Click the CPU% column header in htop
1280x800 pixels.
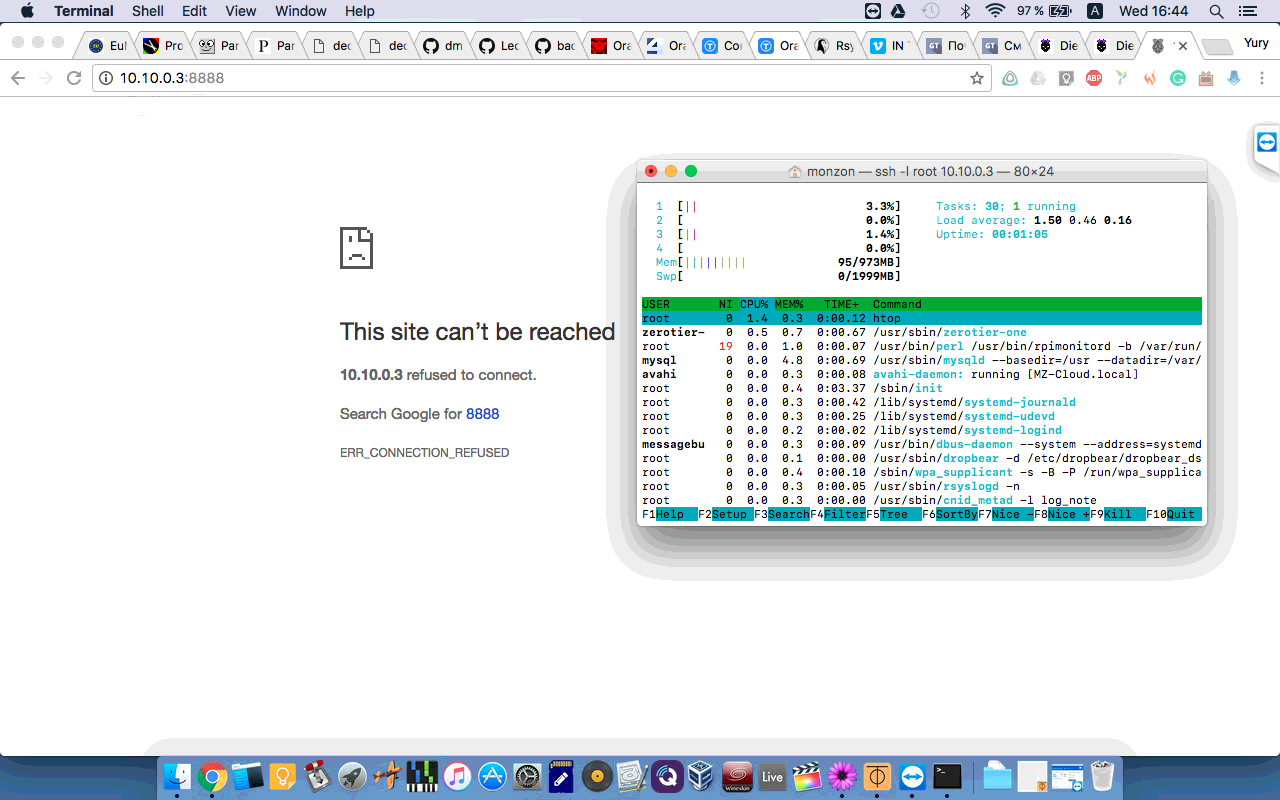(x=754, y=304)
